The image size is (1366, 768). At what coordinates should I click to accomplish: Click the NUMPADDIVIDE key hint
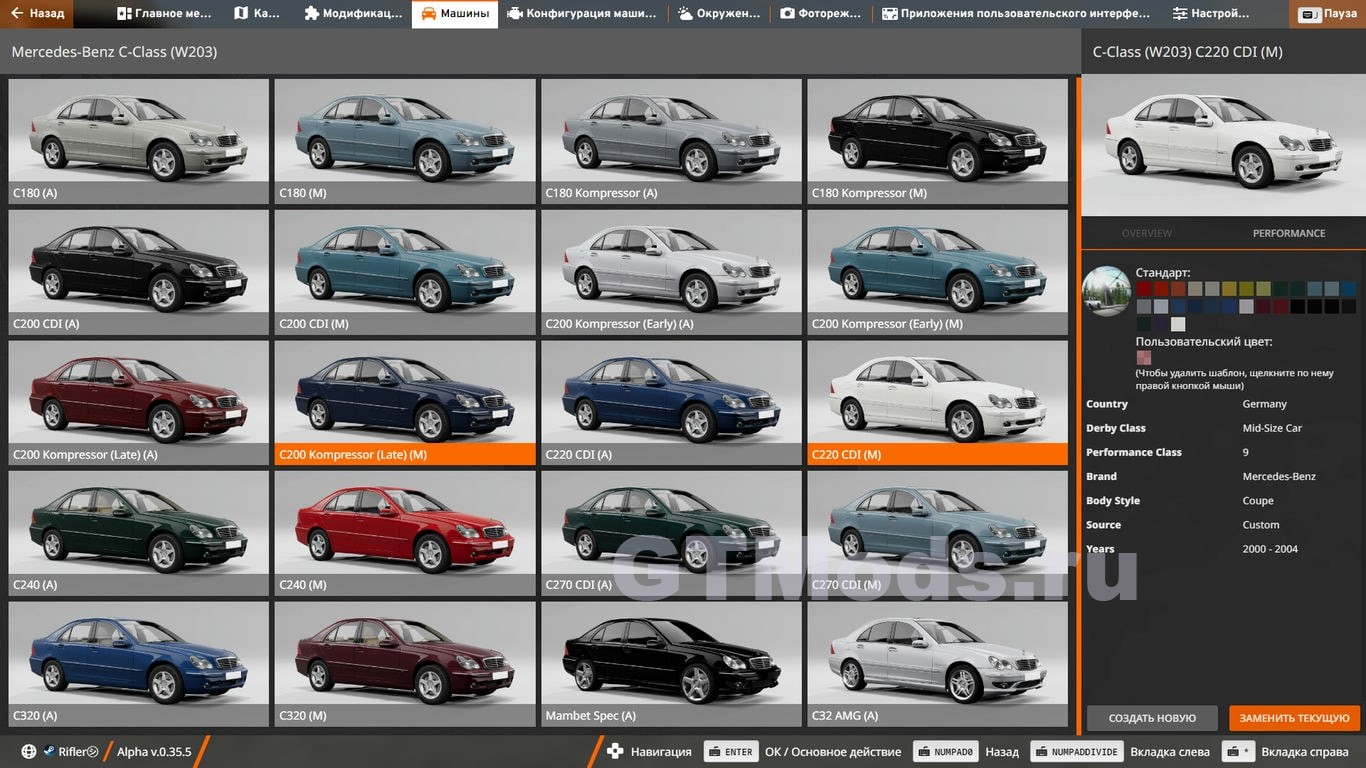pos(1076,752)
